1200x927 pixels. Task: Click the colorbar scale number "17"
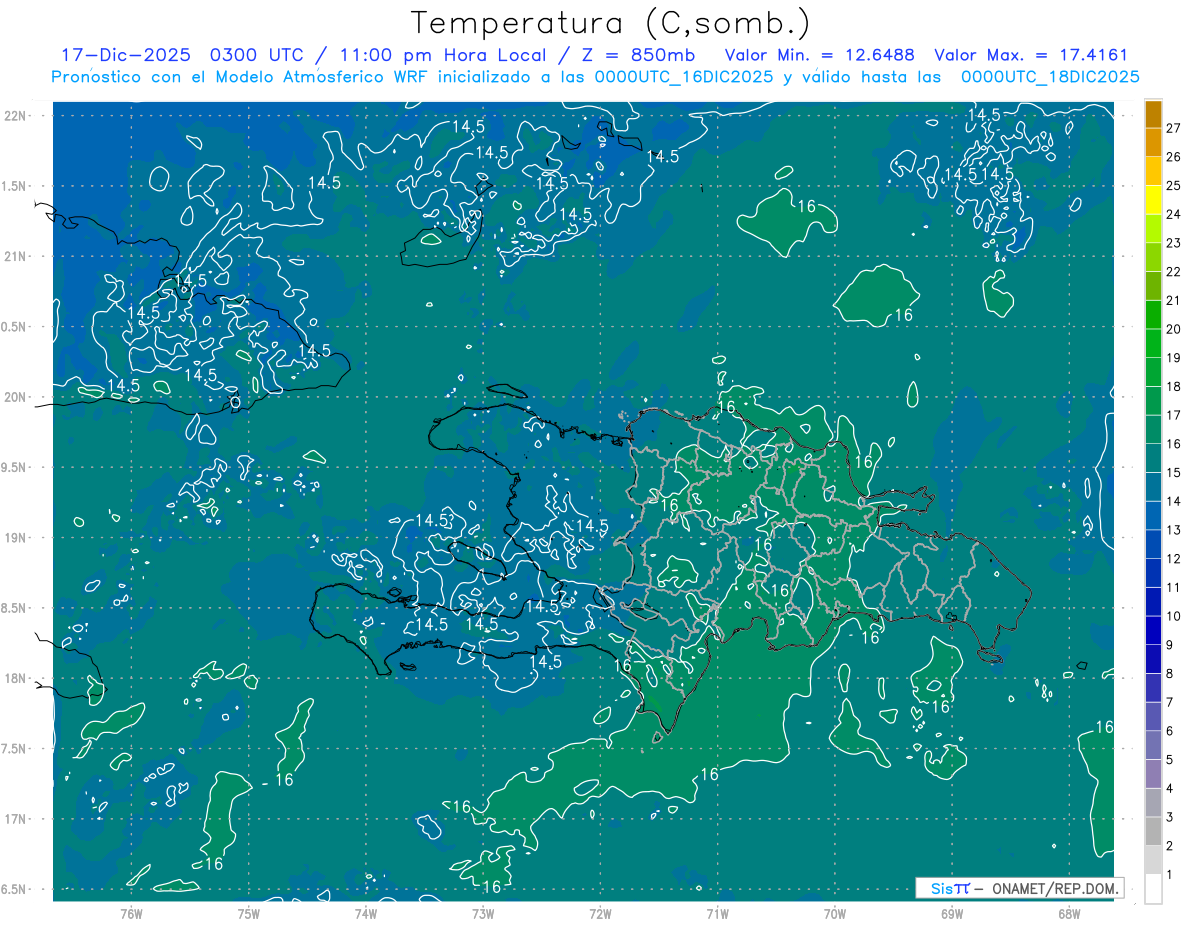1174,415
